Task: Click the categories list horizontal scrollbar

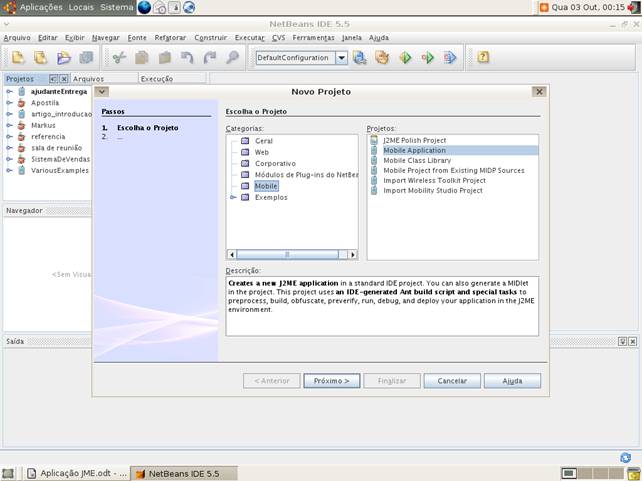Action: point(288,254)
